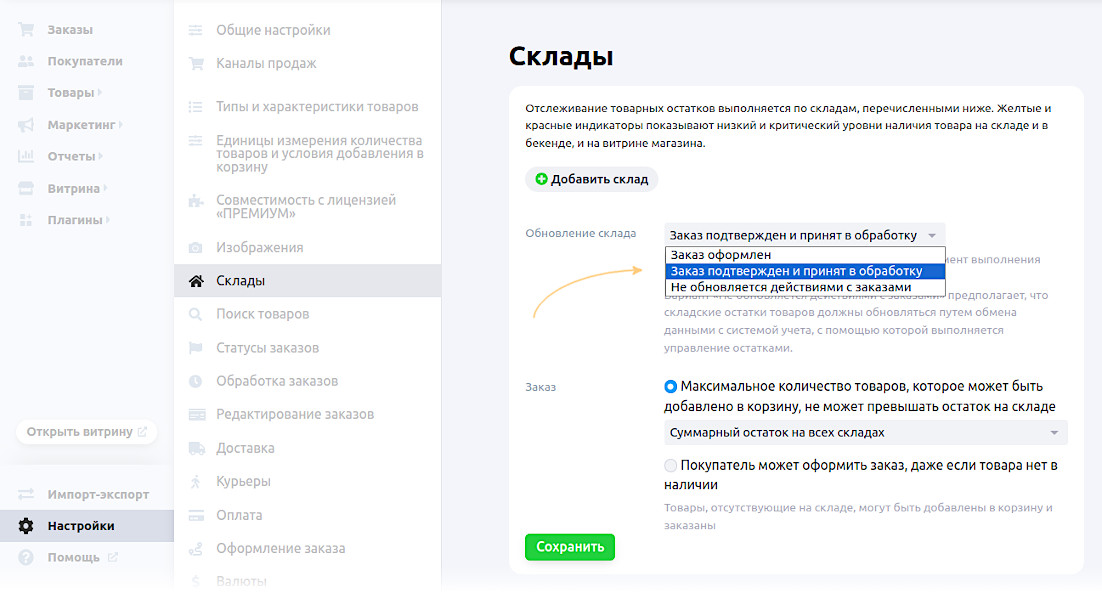Screen dimensions: 1102x593
Task: Click the shopping cart icon beside Заказы
Action: (26, 30)
